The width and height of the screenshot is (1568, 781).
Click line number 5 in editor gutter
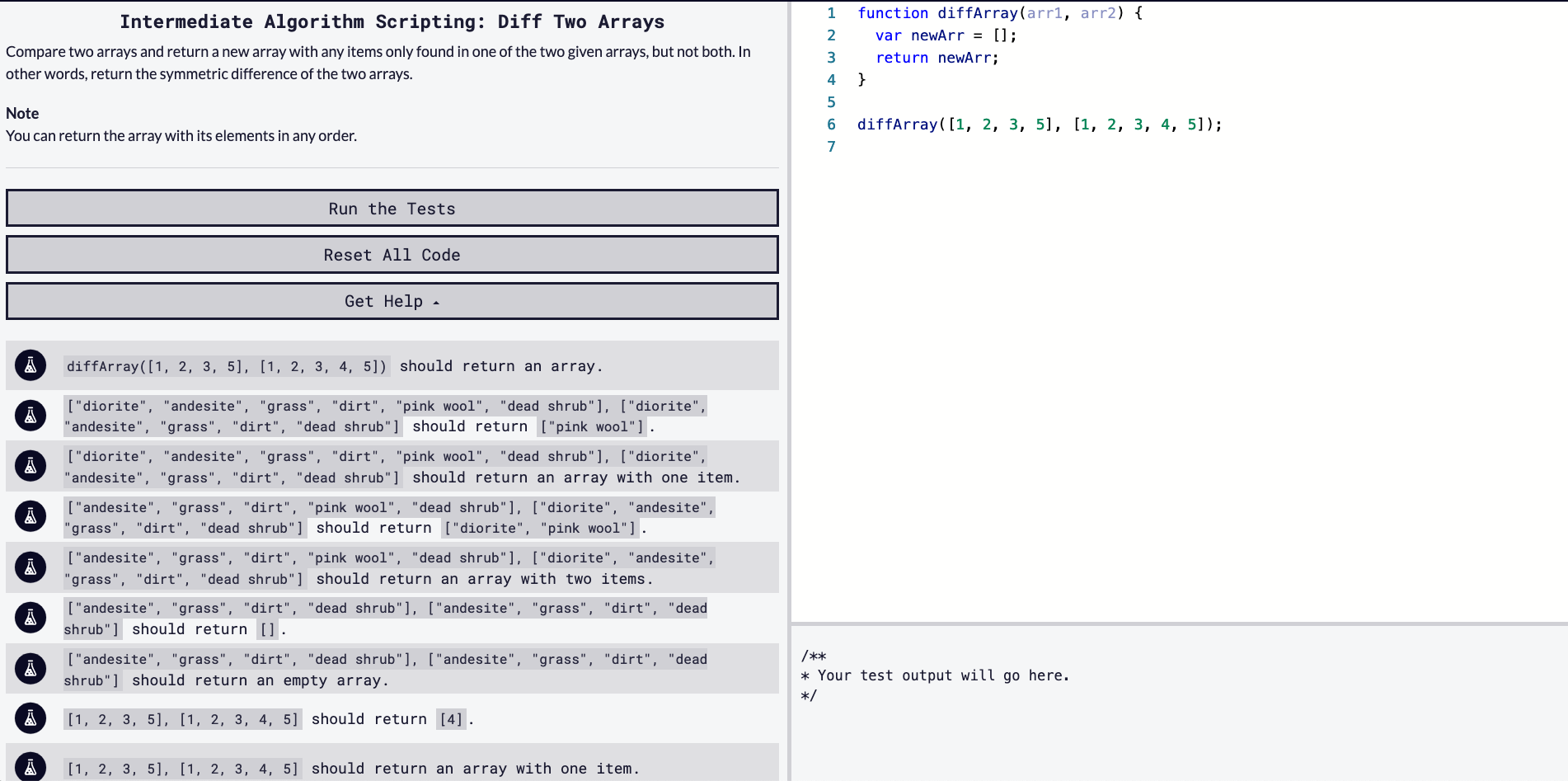point(831,102)
